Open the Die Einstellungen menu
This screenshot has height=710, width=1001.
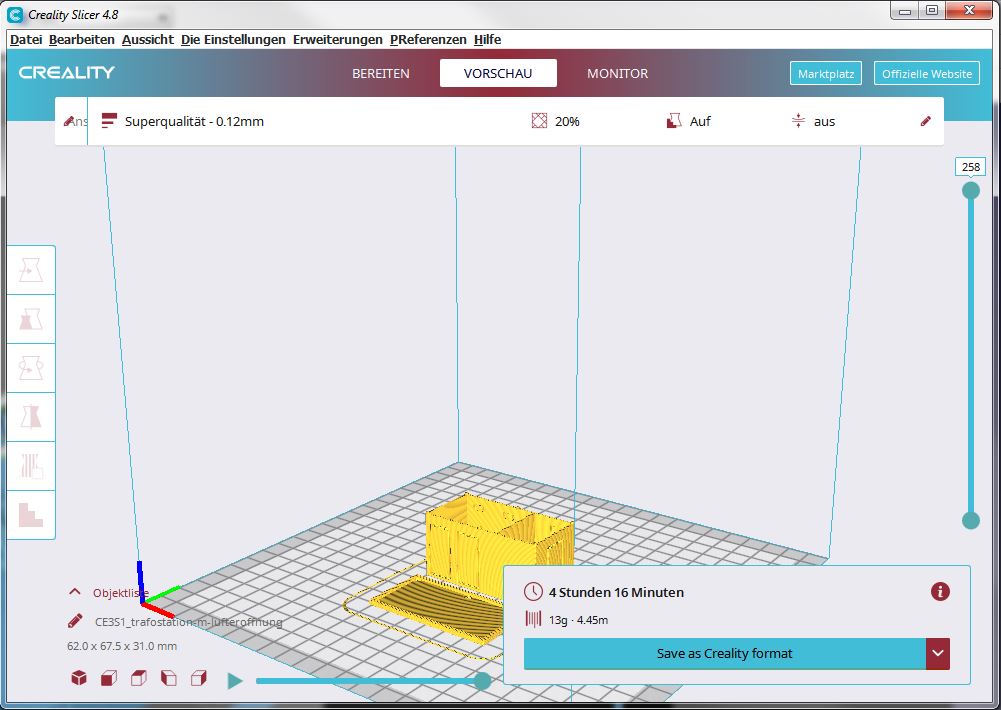pyautogui.click(x=233, y=40)
